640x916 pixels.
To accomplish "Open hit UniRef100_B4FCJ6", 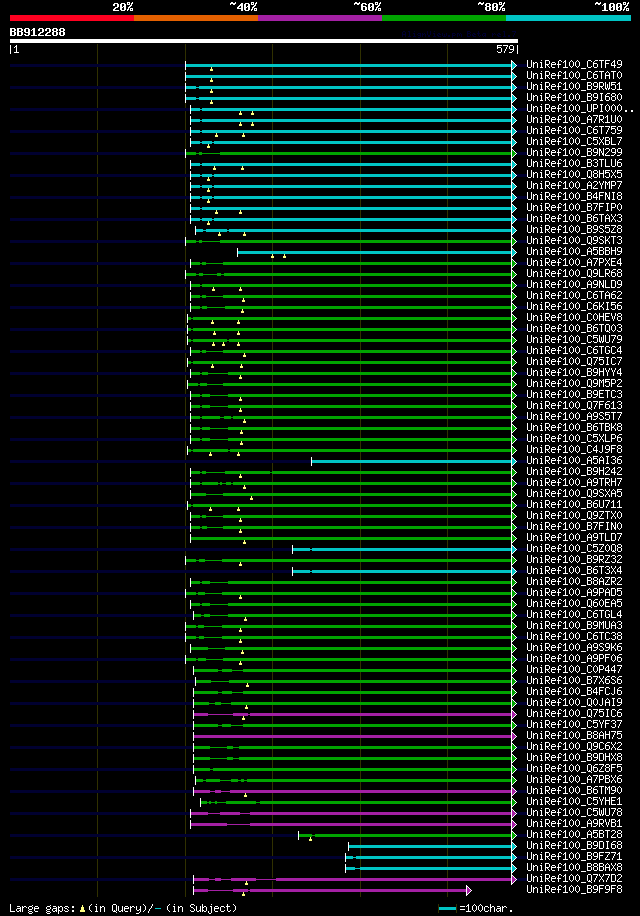I will pos(574,692).
